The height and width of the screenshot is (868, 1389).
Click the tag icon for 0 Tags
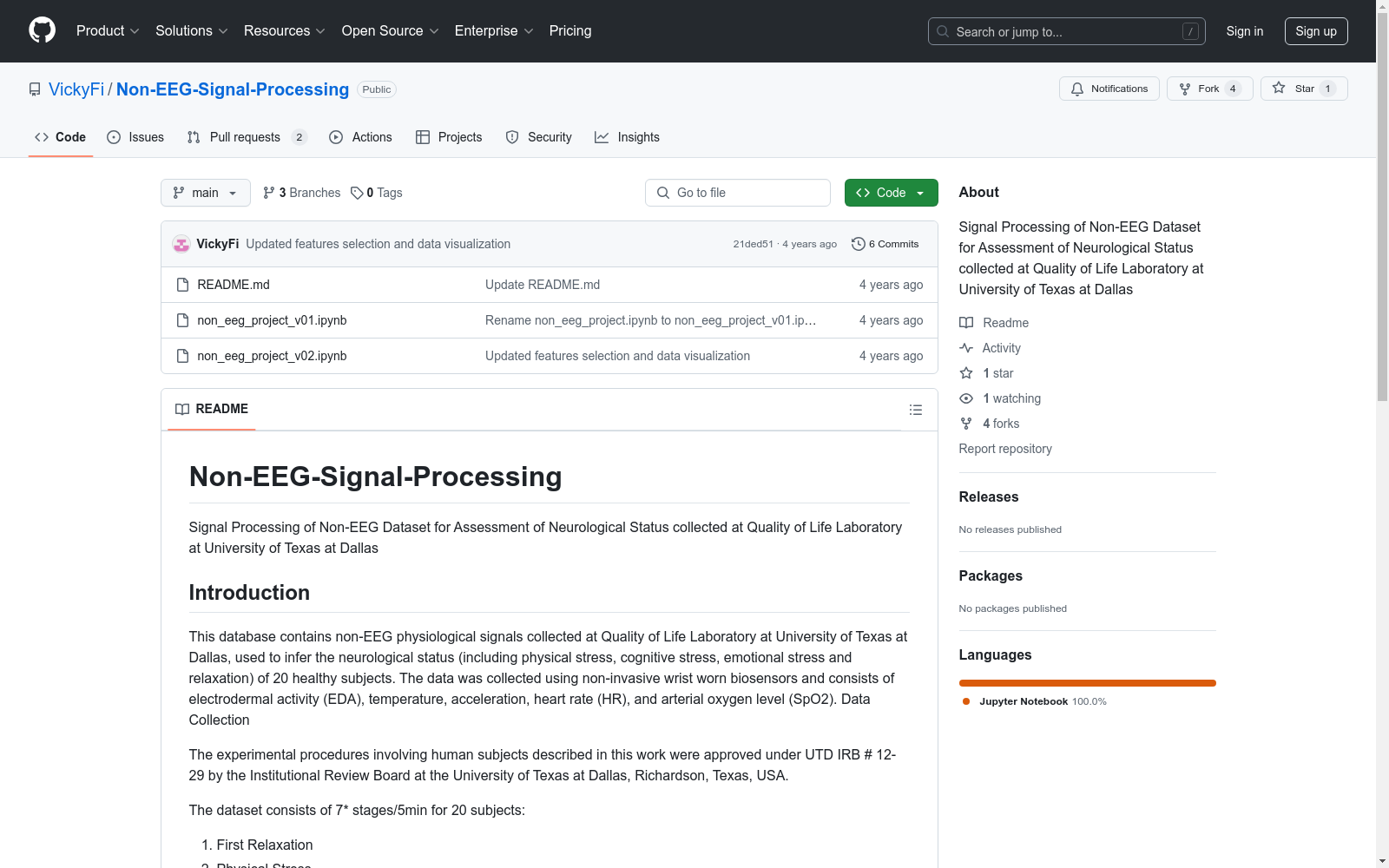click(357, 193)
